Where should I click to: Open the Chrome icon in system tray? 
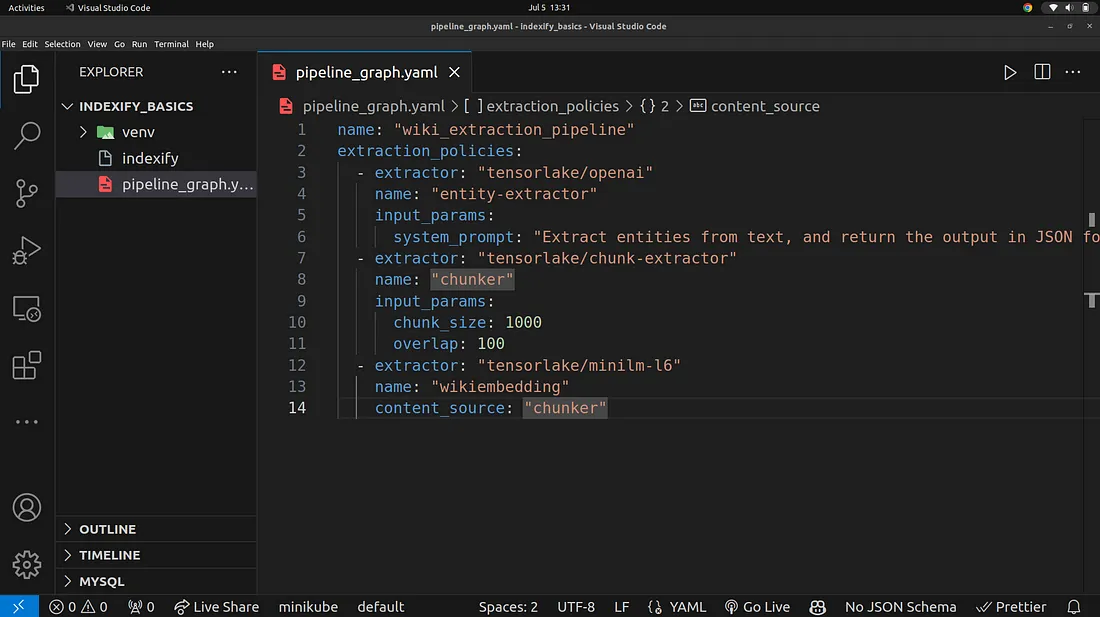pyautogui.click(x=1028, y=8)
